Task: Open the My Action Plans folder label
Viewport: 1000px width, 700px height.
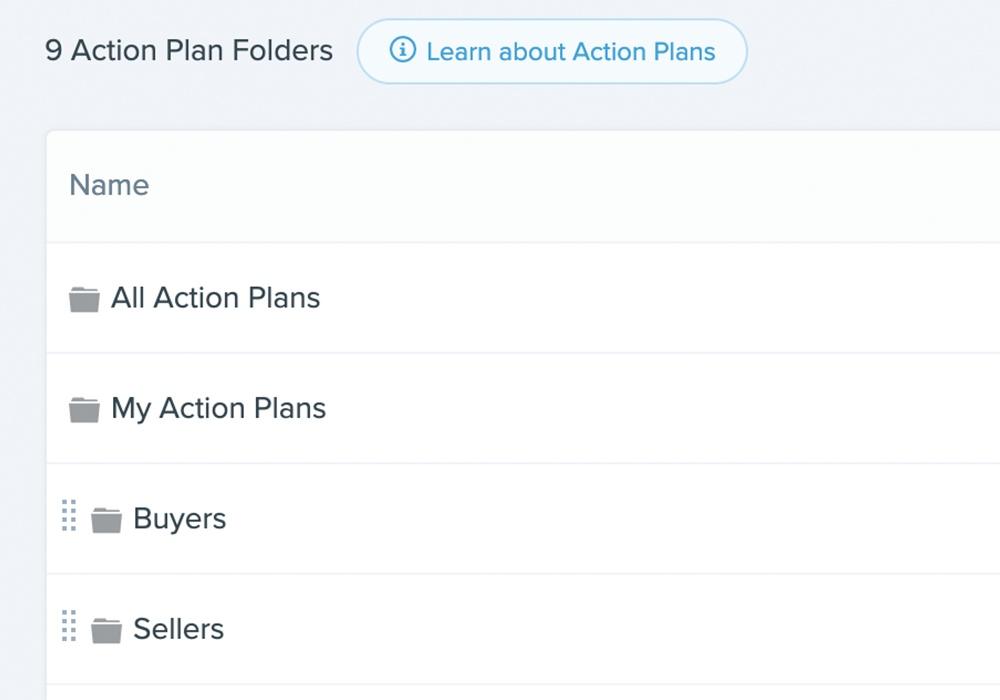Action: 219,409
